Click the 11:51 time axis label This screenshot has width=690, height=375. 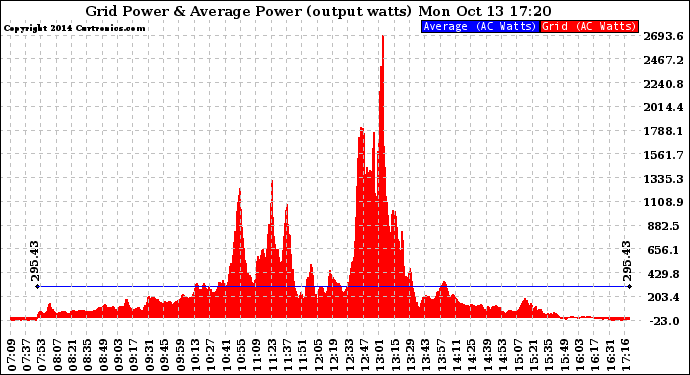click(301, 354)
